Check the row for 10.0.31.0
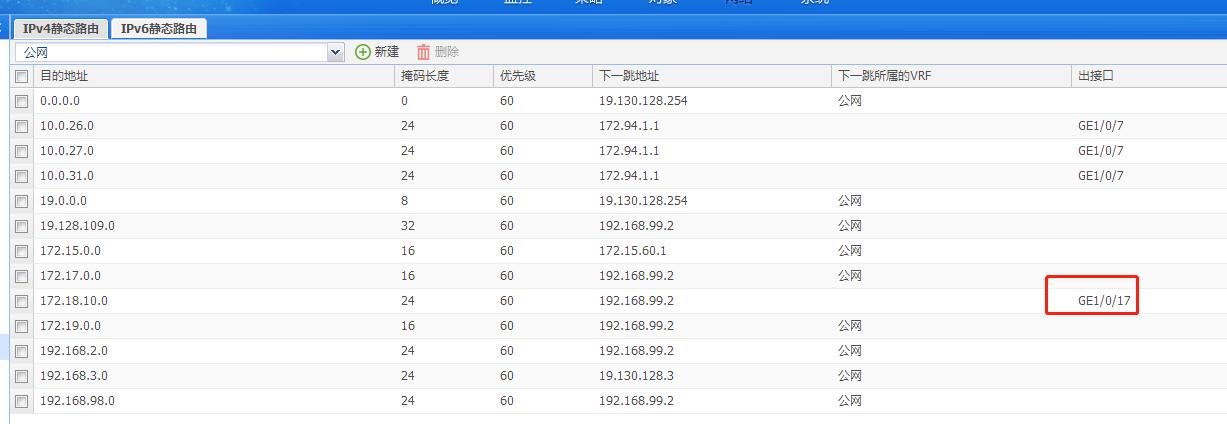The width and height of the screenshot is (1227, 424). click(x=21, y=176)
